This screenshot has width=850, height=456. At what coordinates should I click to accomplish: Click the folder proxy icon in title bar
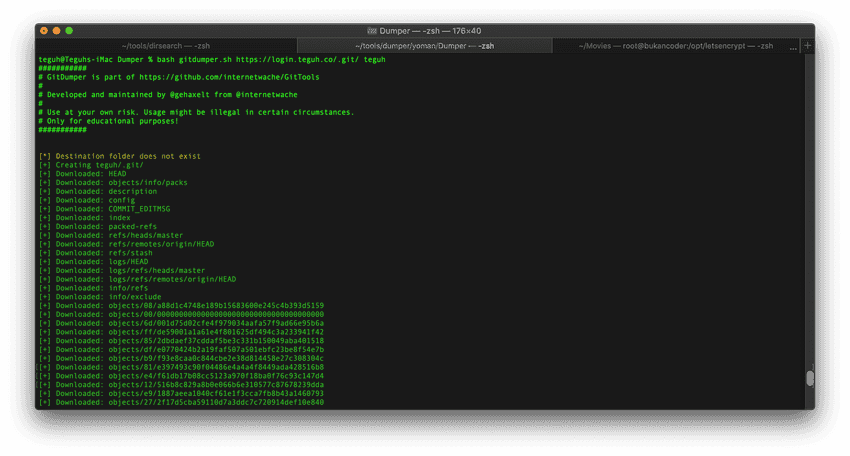coord(372,31)
